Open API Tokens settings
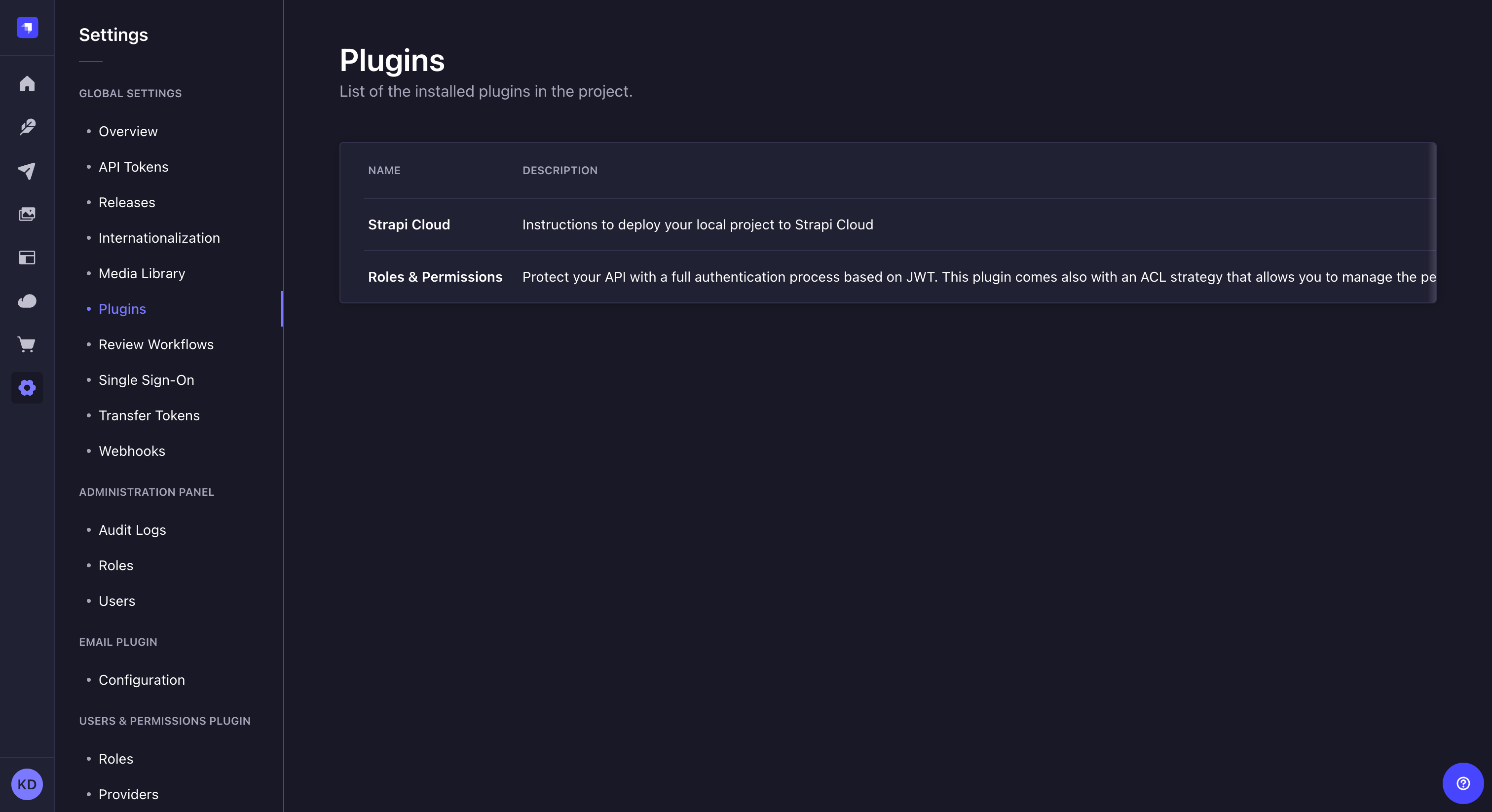Viewport: 1492px width, 812px height. pyautogui.click(x=133, y=167)
